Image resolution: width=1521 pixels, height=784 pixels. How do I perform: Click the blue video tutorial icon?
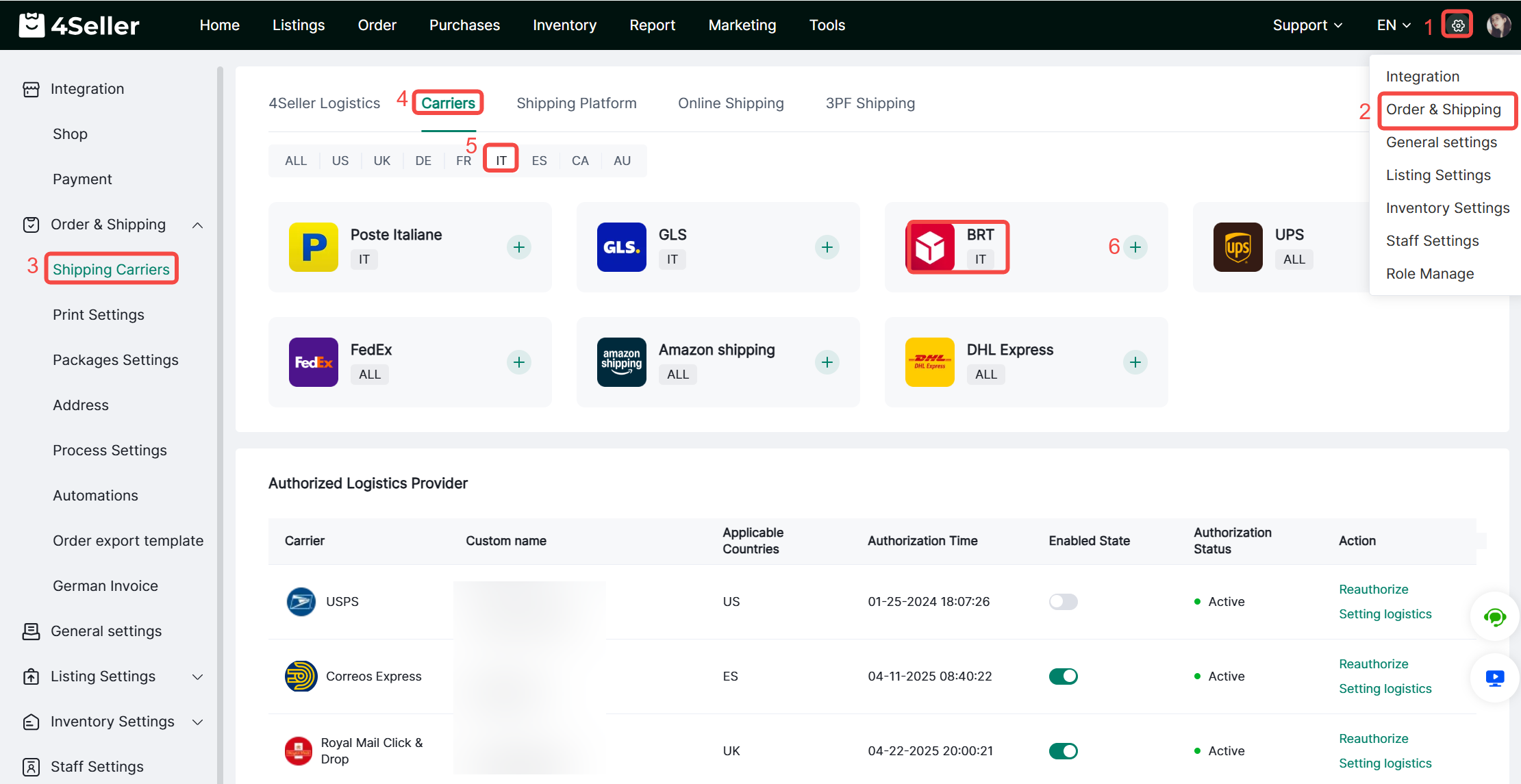(x=1494, y=679)
